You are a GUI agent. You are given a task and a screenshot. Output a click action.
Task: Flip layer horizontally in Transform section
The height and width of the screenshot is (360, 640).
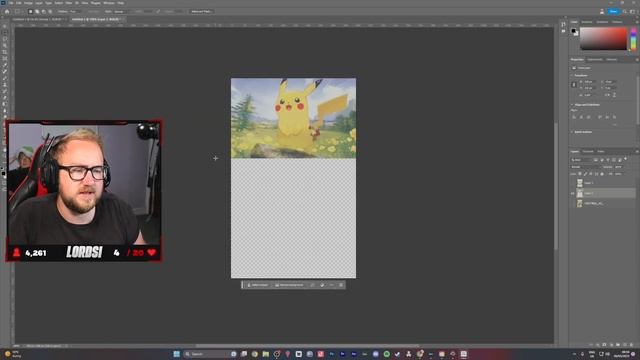coord(607,95)
